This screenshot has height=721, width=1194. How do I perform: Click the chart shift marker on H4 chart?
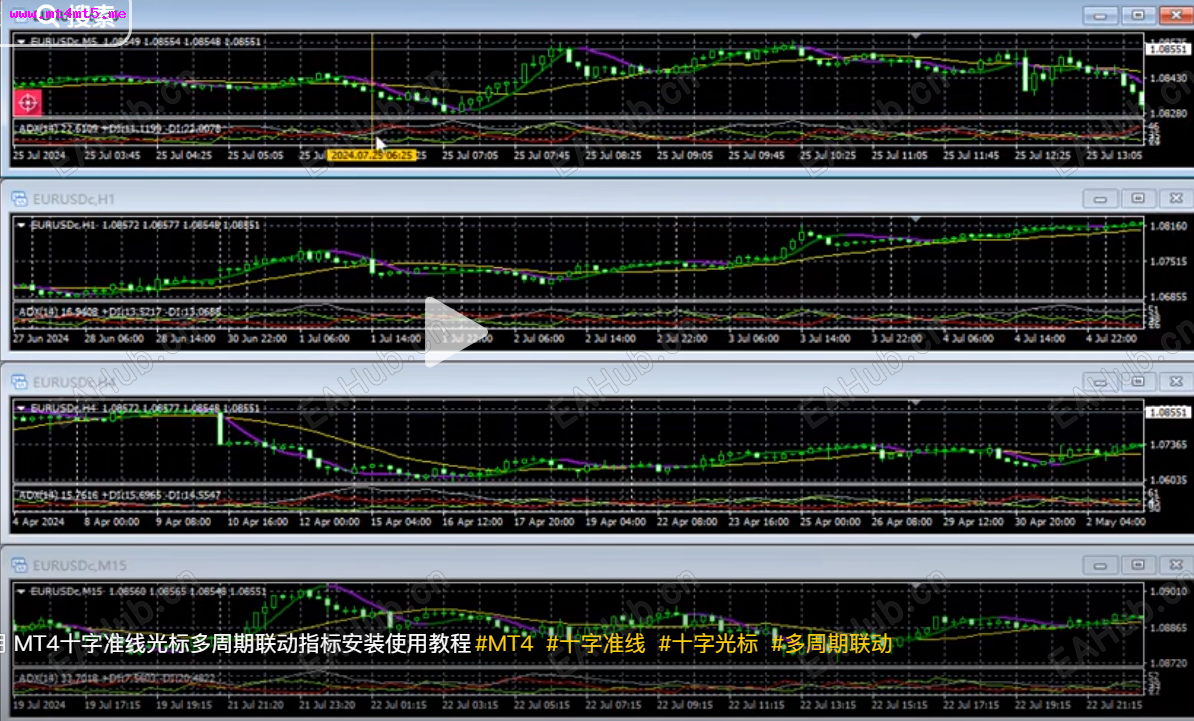click(915, 402)
